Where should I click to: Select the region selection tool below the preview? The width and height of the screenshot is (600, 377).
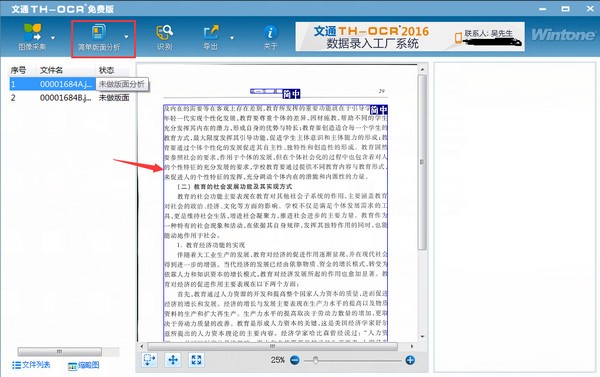click(150, 360)
